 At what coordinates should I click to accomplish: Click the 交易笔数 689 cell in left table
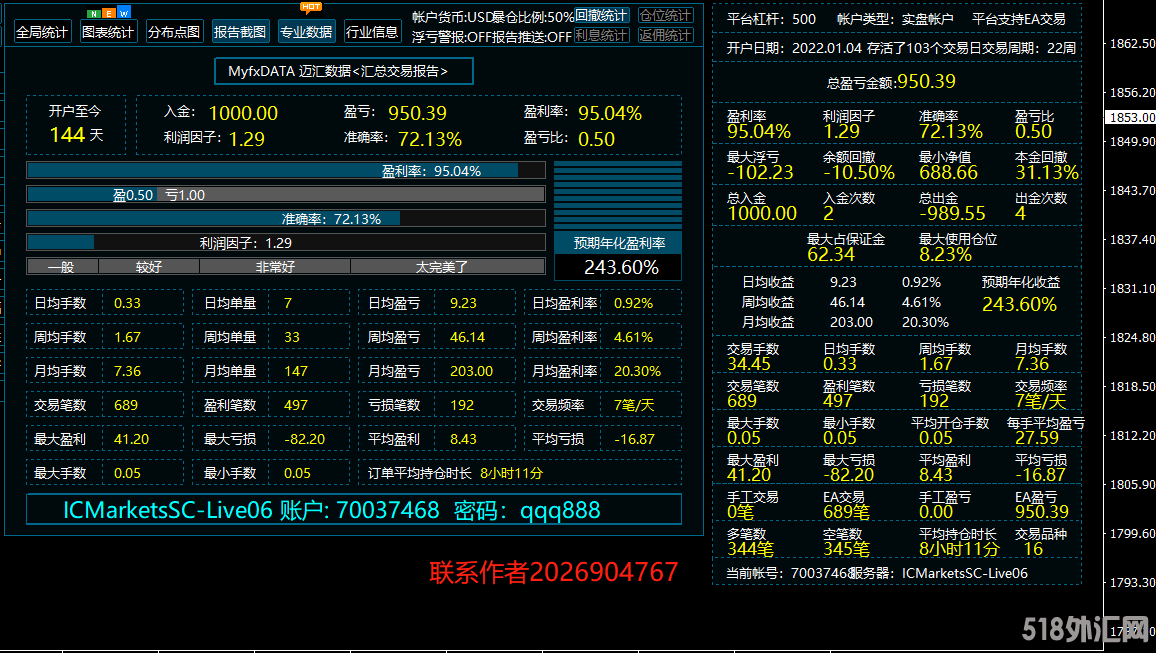pos(105,405)
